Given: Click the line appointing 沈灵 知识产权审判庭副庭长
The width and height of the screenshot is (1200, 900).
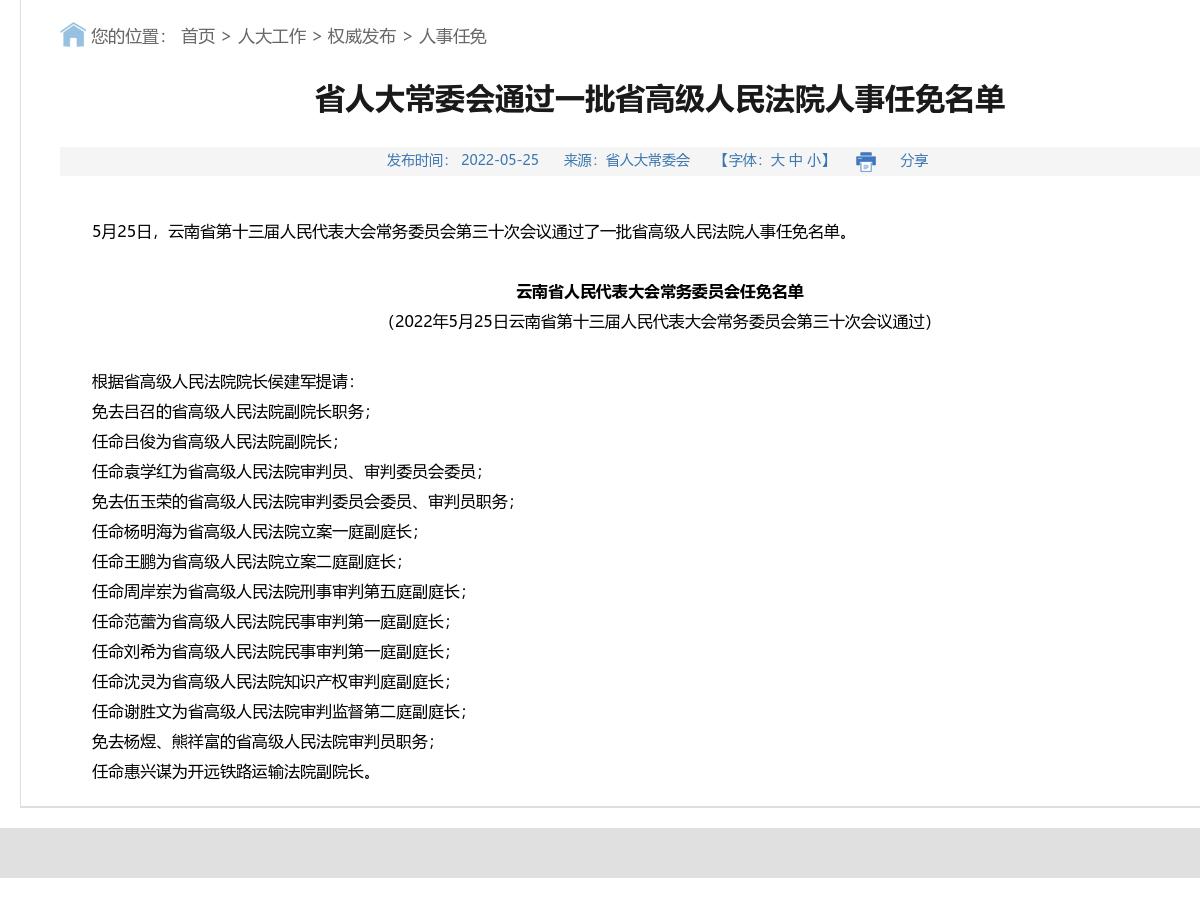Looking at the screenshot, I should coord(272,682).
